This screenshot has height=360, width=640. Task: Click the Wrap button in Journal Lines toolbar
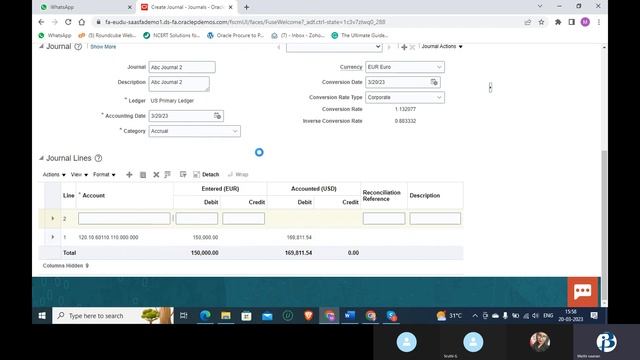click(238, 175)
